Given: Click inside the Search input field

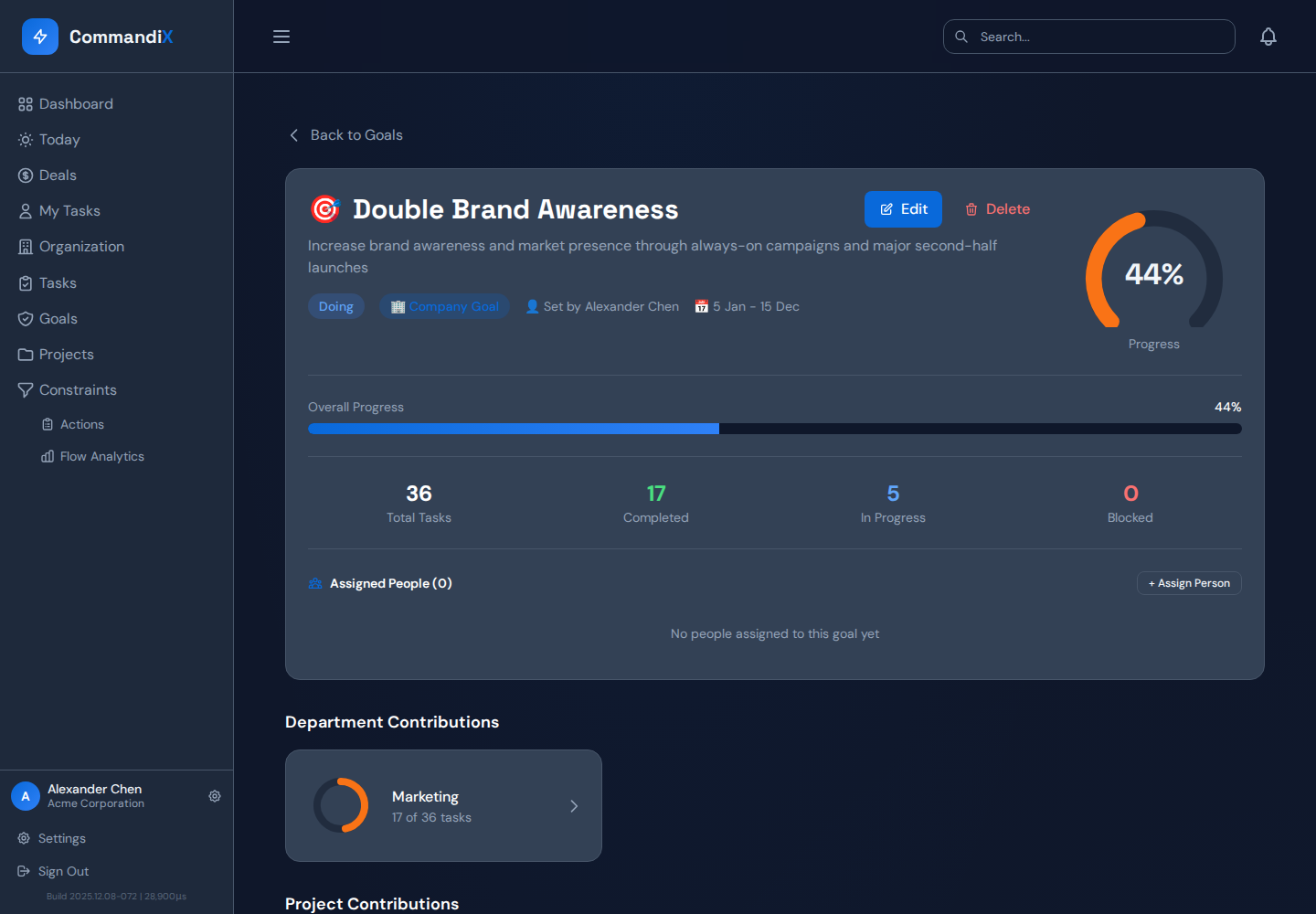Looking at the screenshot, I should (x=1089, y=37).
